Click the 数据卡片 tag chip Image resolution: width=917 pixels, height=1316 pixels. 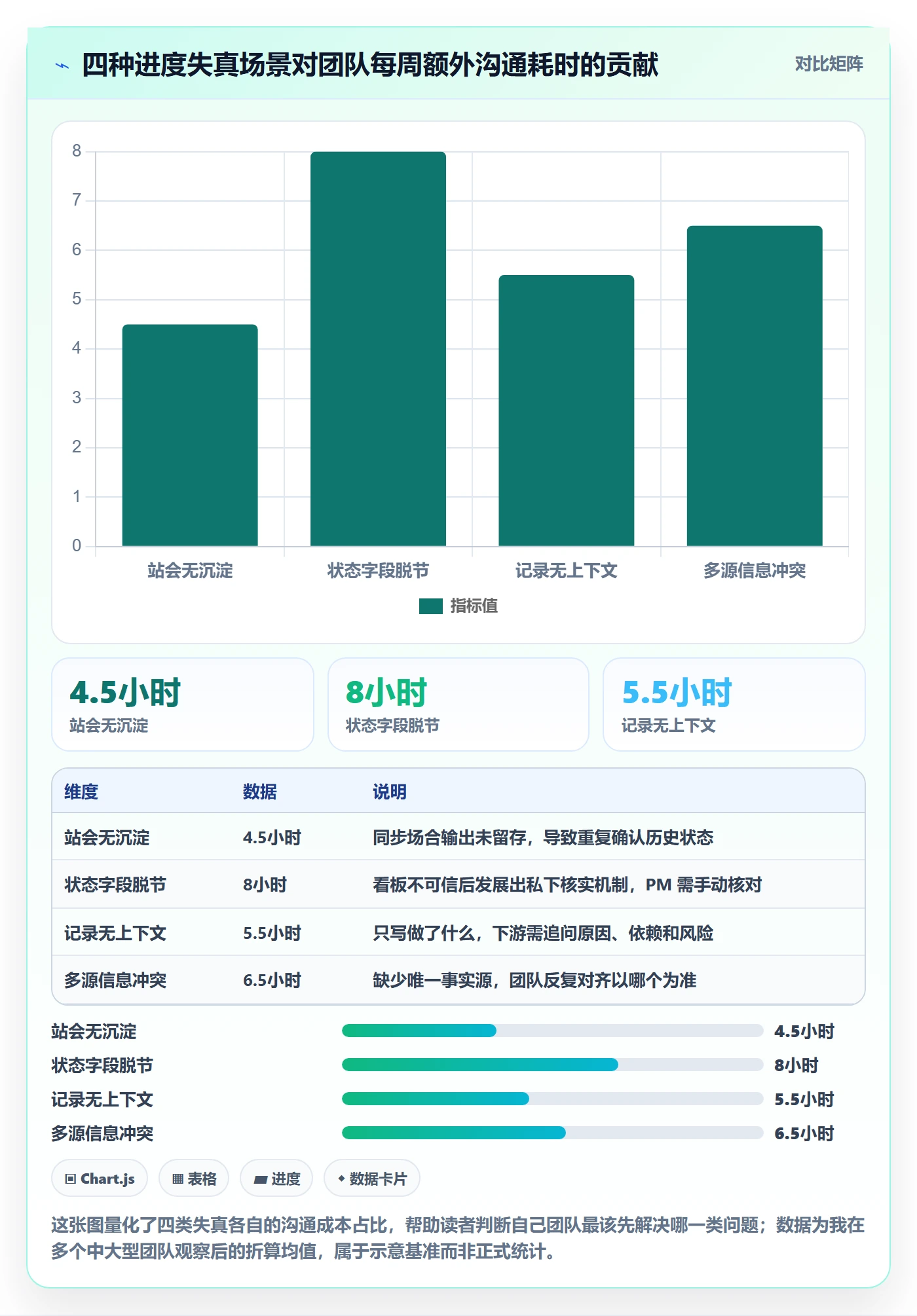tap(372, 1179)
